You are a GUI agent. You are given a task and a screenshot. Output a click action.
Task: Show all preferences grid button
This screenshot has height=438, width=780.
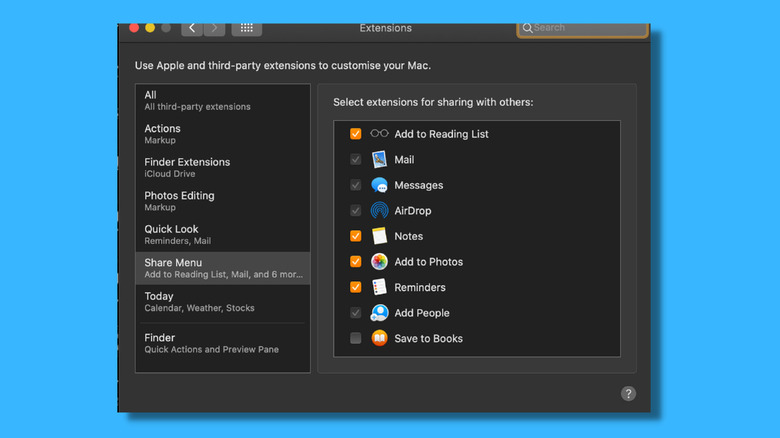pyautogui.click(x=246, y=28)
